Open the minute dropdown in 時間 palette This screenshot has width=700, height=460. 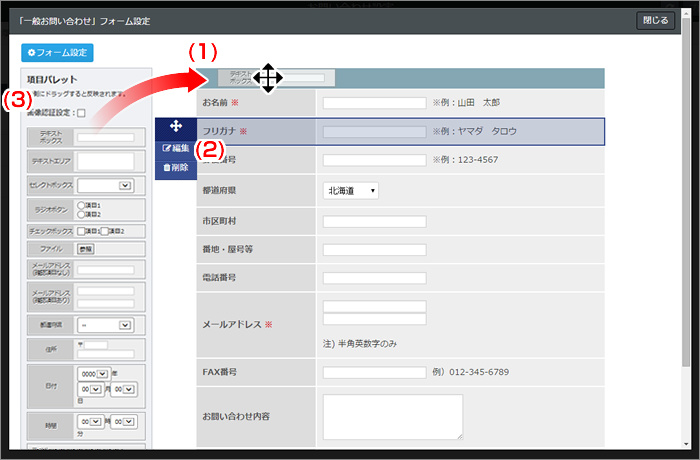pos(124,422)
